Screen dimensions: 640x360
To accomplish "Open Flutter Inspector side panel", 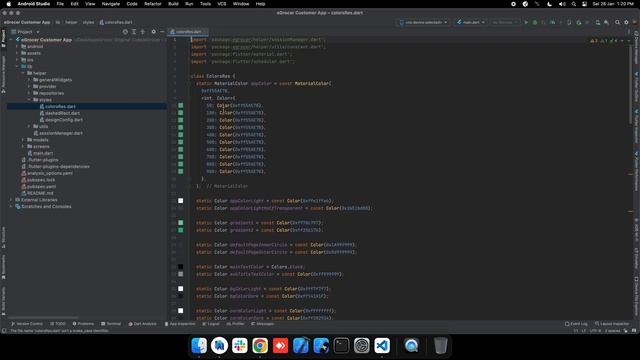I will [x=636, y=126].
